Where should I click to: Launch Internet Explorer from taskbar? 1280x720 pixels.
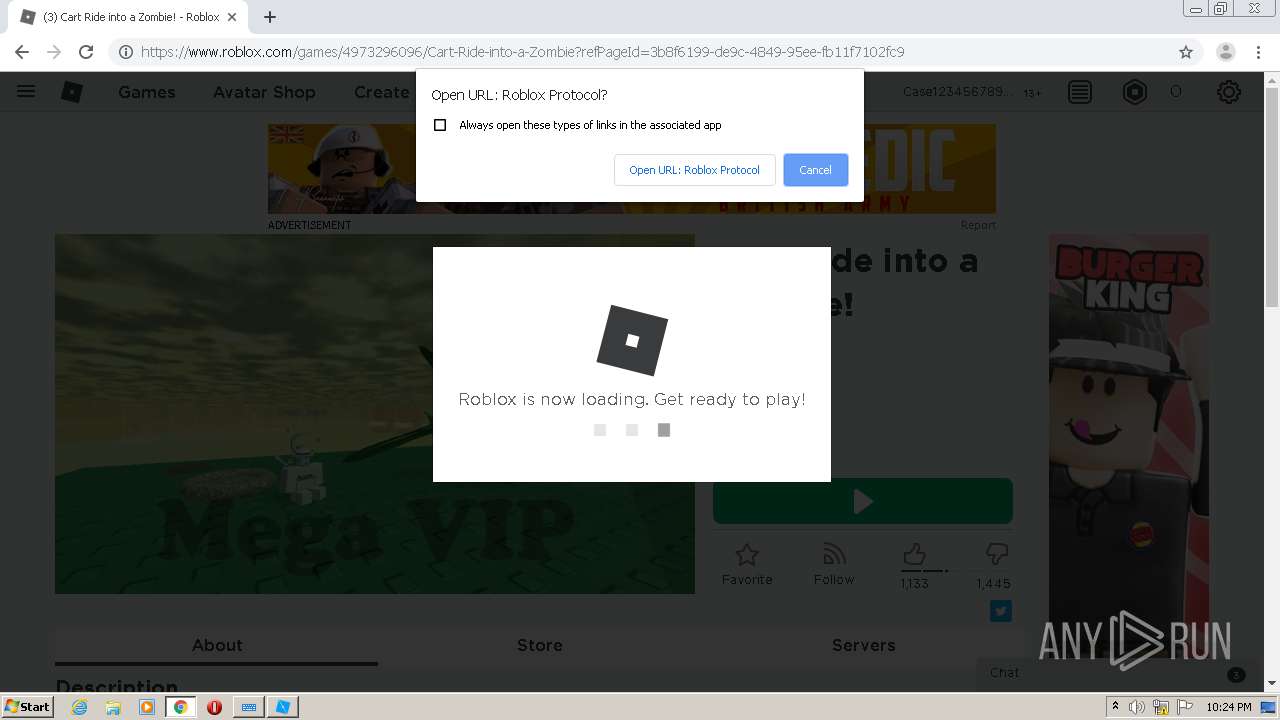tap(79, 707)
